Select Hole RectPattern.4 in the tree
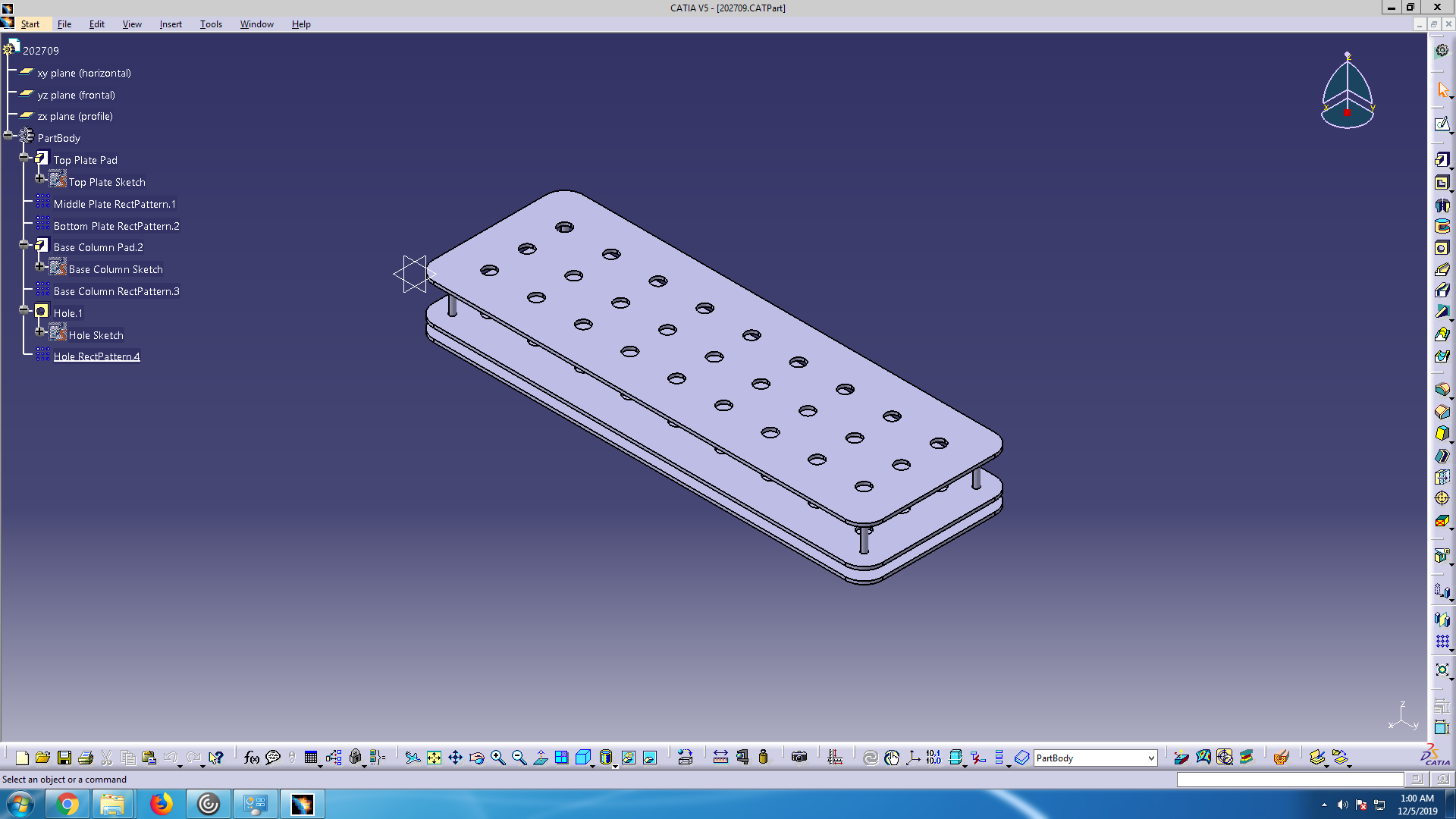The image size is (1456, 819). [x=96, y=356]
